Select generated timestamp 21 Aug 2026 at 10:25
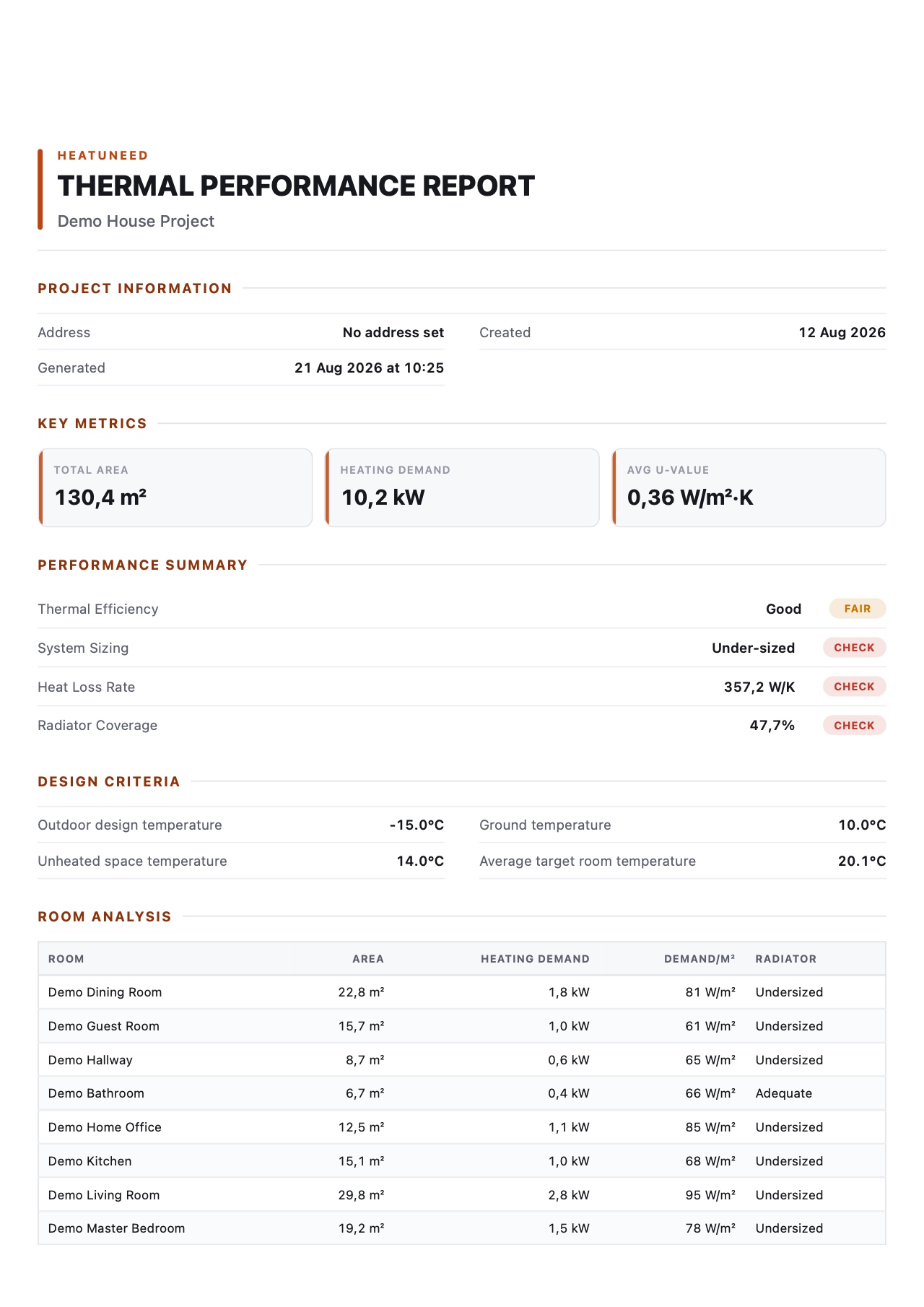The image size is (924, 1307). click(370, 368)
